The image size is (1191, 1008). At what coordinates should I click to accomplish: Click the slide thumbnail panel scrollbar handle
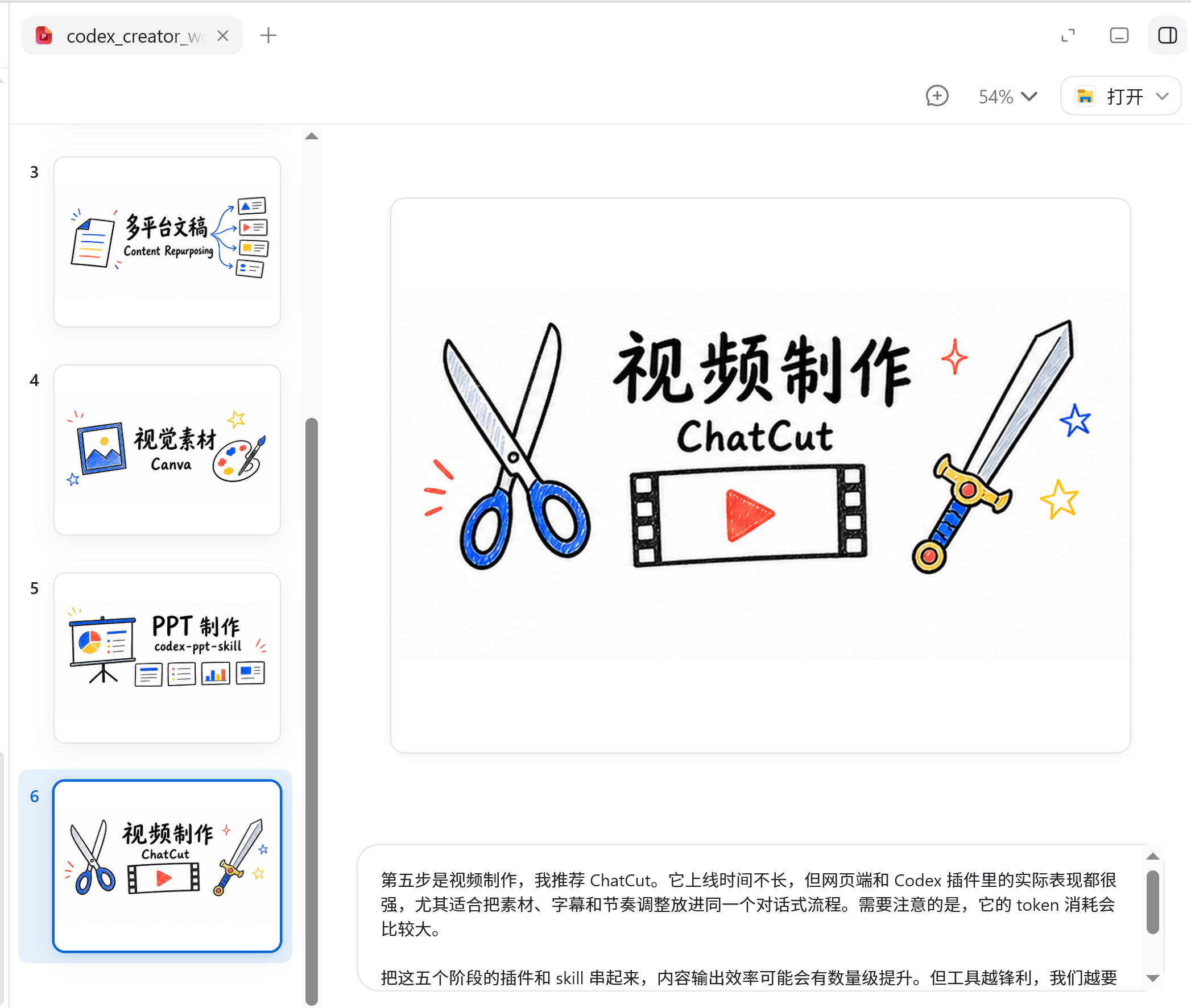[312, 710]
